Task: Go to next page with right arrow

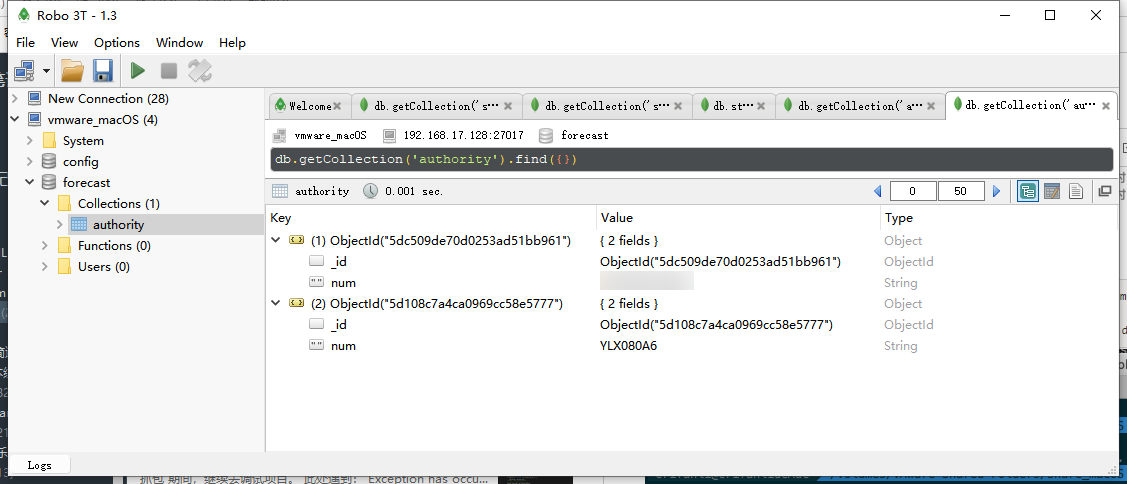Action: point(996,191)
